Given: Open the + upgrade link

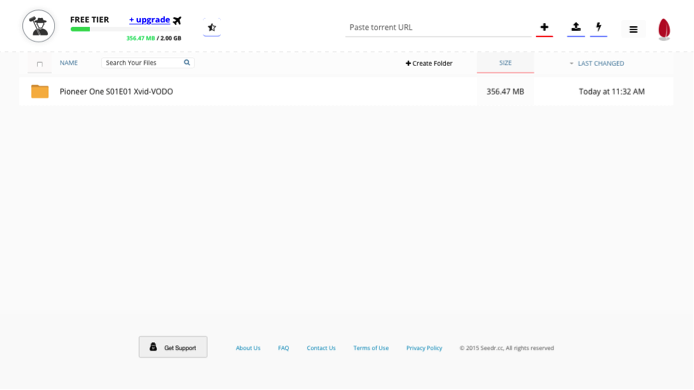Looking at the screenshot, I should click(149, 20).
